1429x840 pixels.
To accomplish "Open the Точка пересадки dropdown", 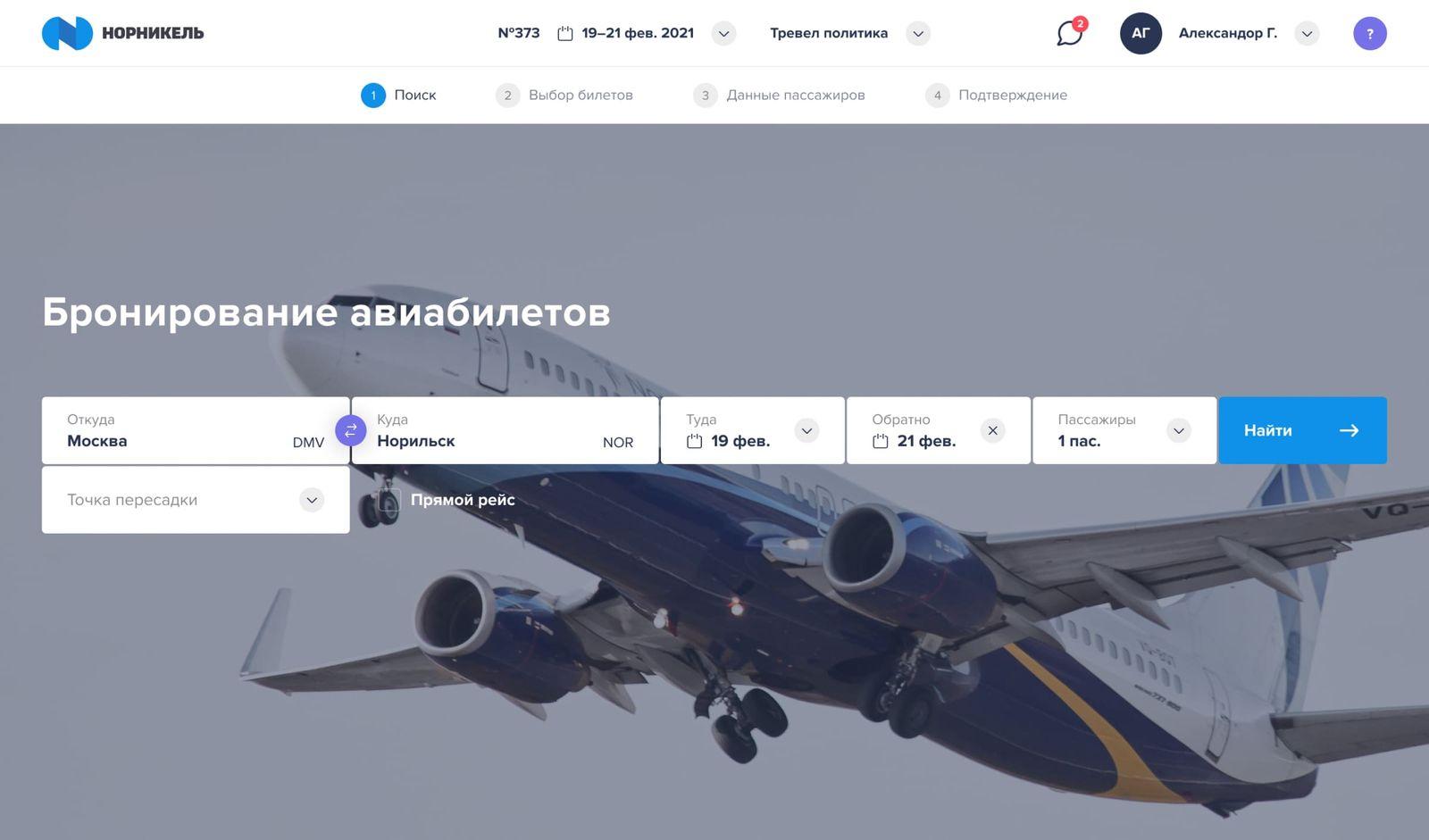I will point(196,500).
